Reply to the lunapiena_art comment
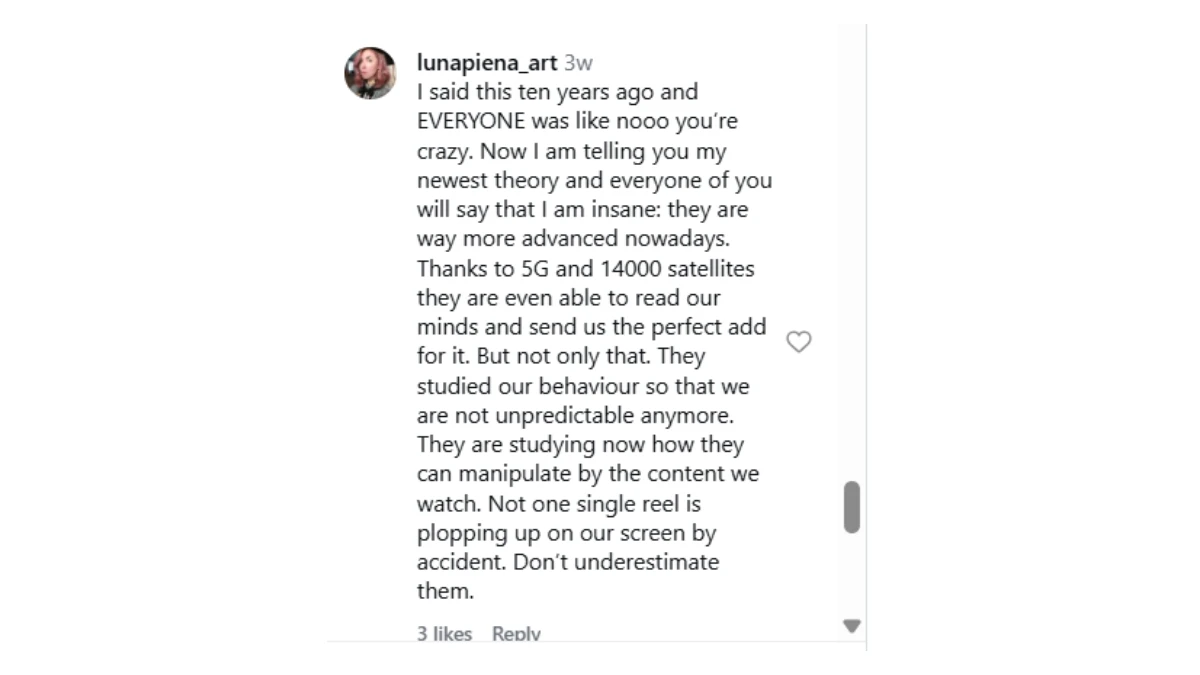This screenshot has height=675, width=1200. tap(516, 634)
